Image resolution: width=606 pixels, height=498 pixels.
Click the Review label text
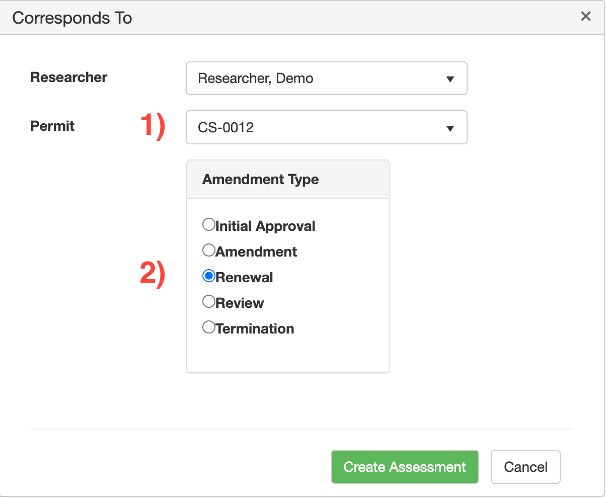240,303
